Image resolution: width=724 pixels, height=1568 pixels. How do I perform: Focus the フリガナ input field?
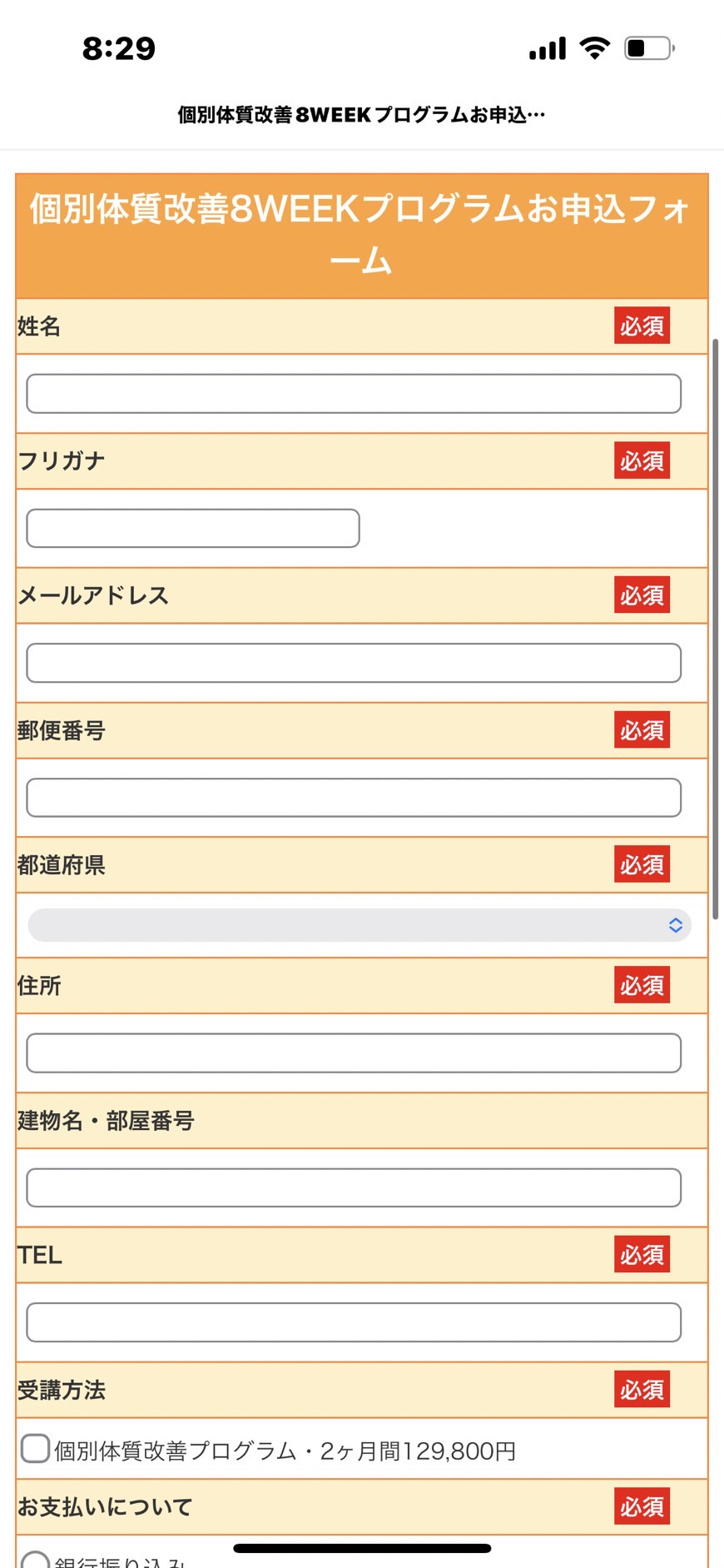[x=193, y=528]
